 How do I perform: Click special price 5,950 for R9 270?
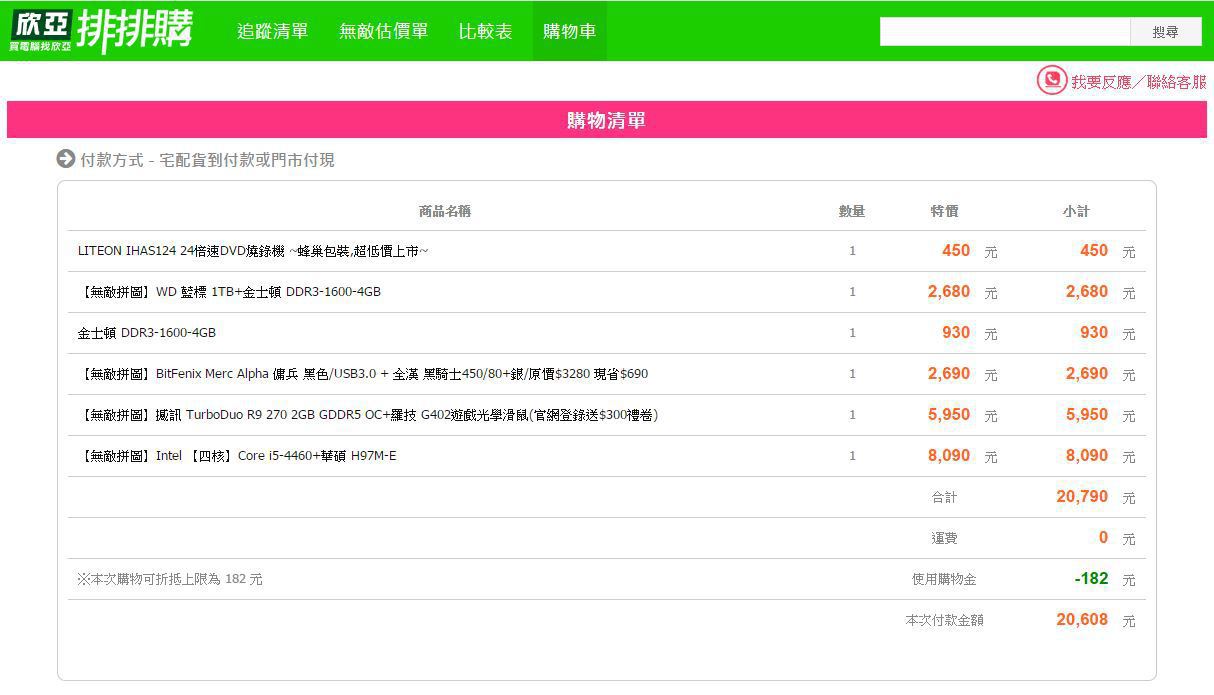pos(949,414)
